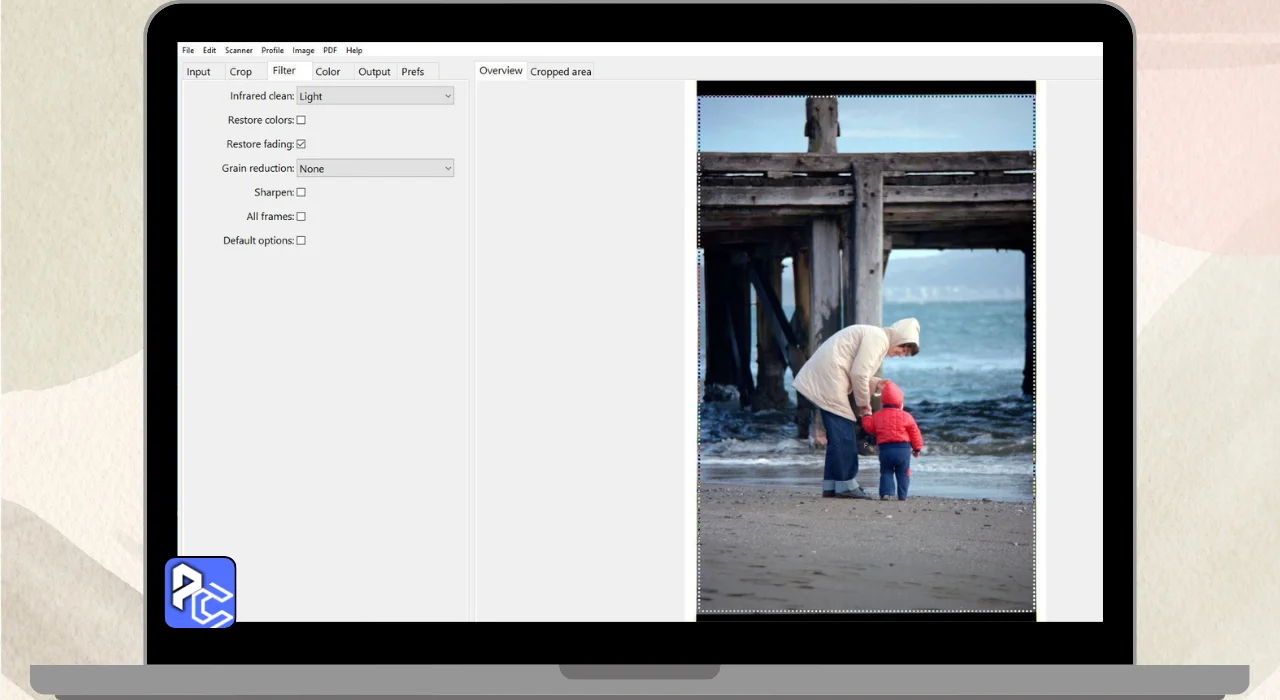Open the PDF menu
Screen dimensions: 1280x700
click(x=329, y=50)
